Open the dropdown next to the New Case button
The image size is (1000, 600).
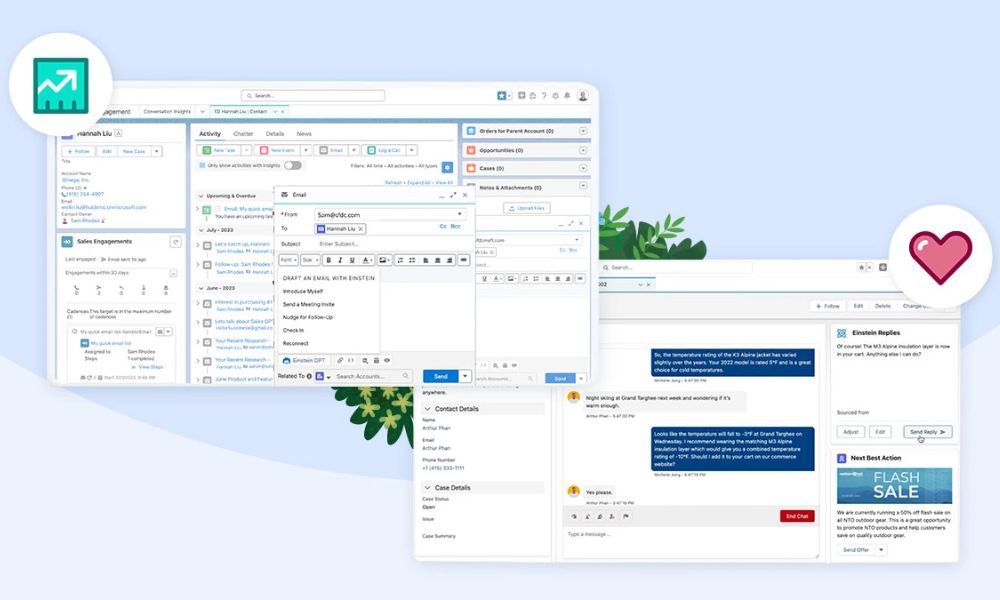tap(157, 151)
